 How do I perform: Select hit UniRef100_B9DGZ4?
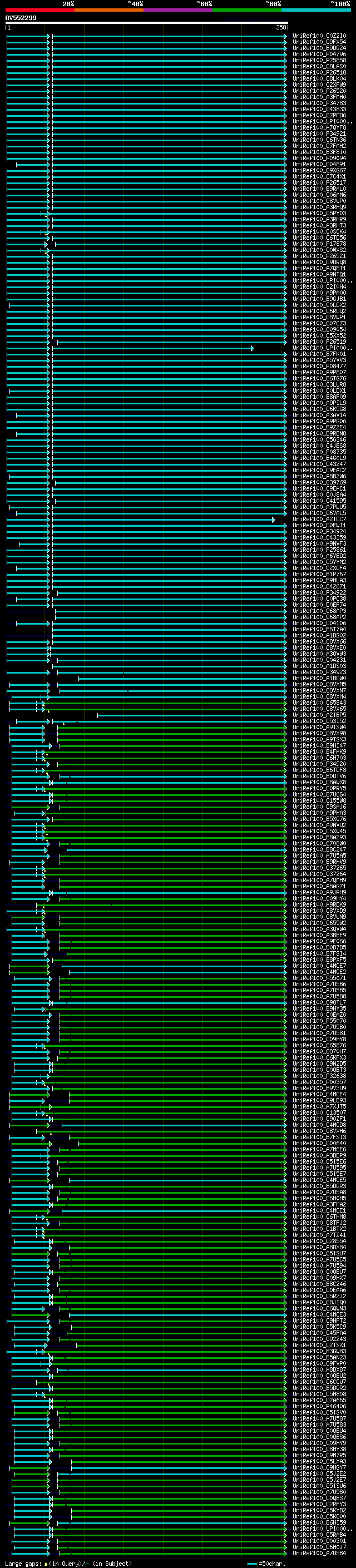(x=319, y=48)
